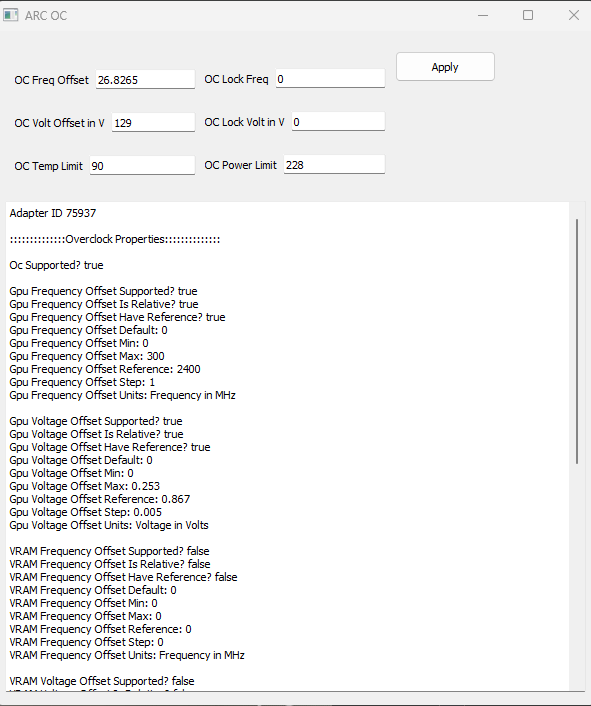Click 'Gpu Voltage Offset Step: 0.005' line
The height and width of the screenshot is (706, 591).
pyautogui.click(x=86, y=513)
